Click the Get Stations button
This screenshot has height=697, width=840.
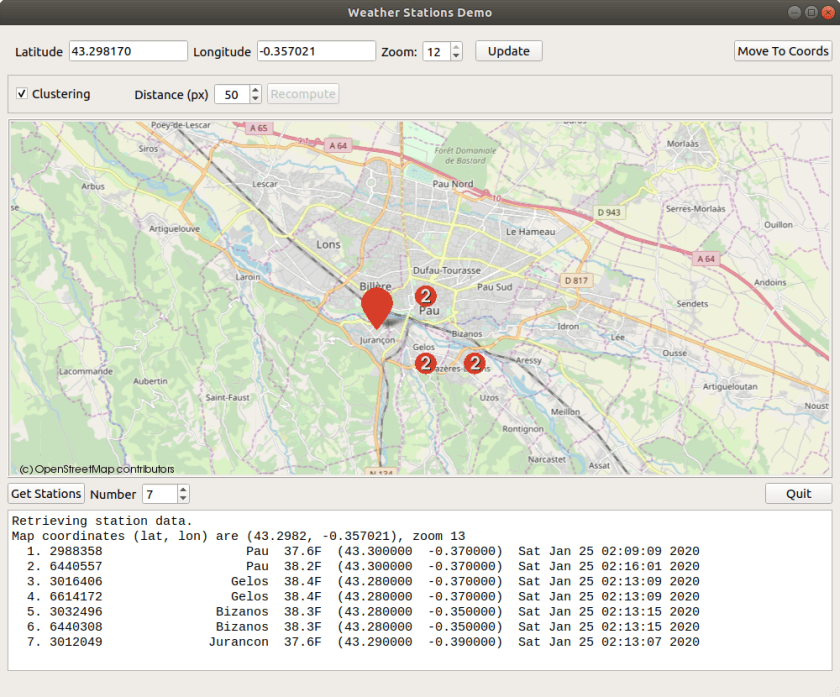click(46, 493)
